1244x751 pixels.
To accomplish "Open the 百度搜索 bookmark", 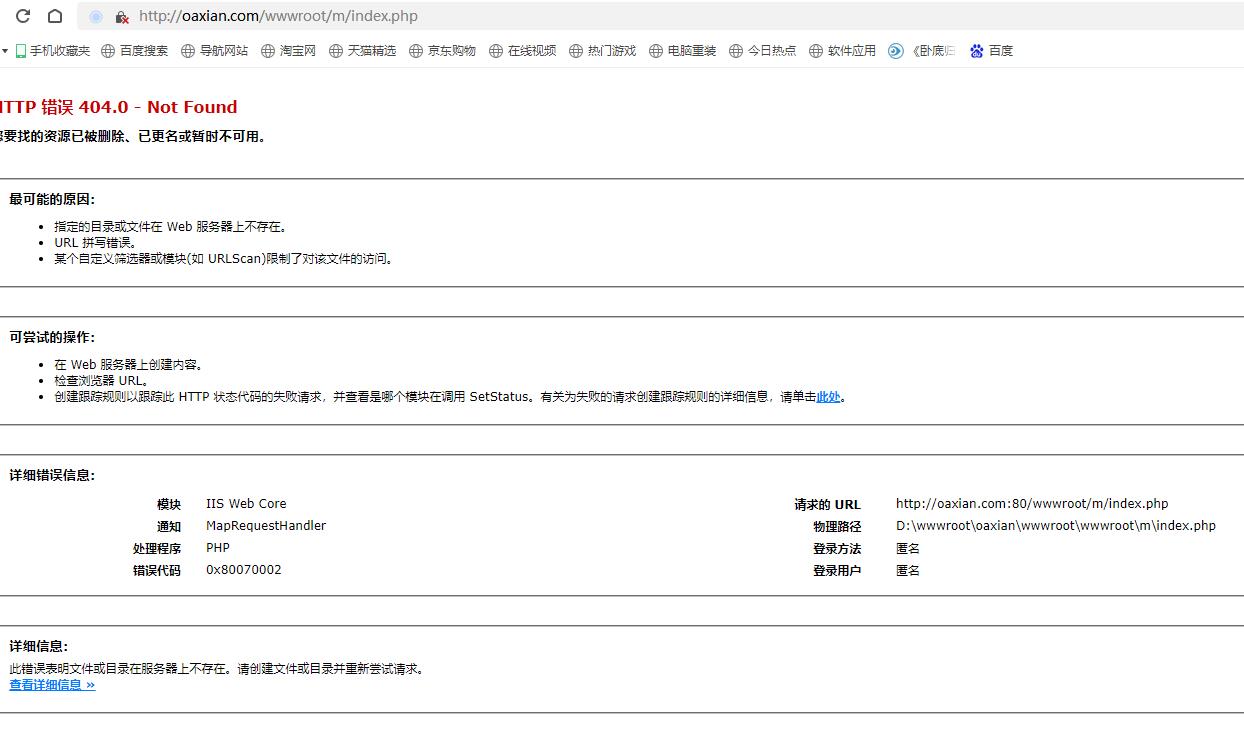I will pyautogui.click(x=134, y=51).
